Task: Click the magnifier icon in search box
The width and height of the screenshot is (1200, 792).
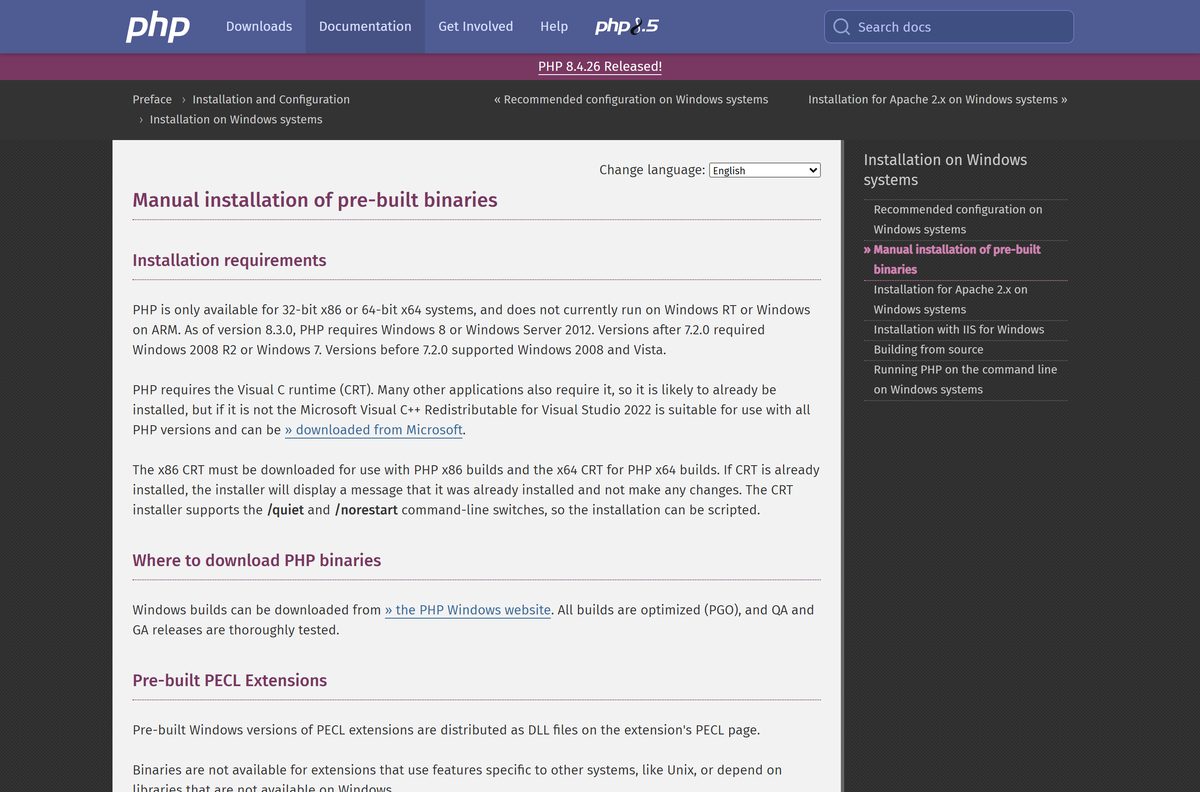Action: click(x=842, y=27)
